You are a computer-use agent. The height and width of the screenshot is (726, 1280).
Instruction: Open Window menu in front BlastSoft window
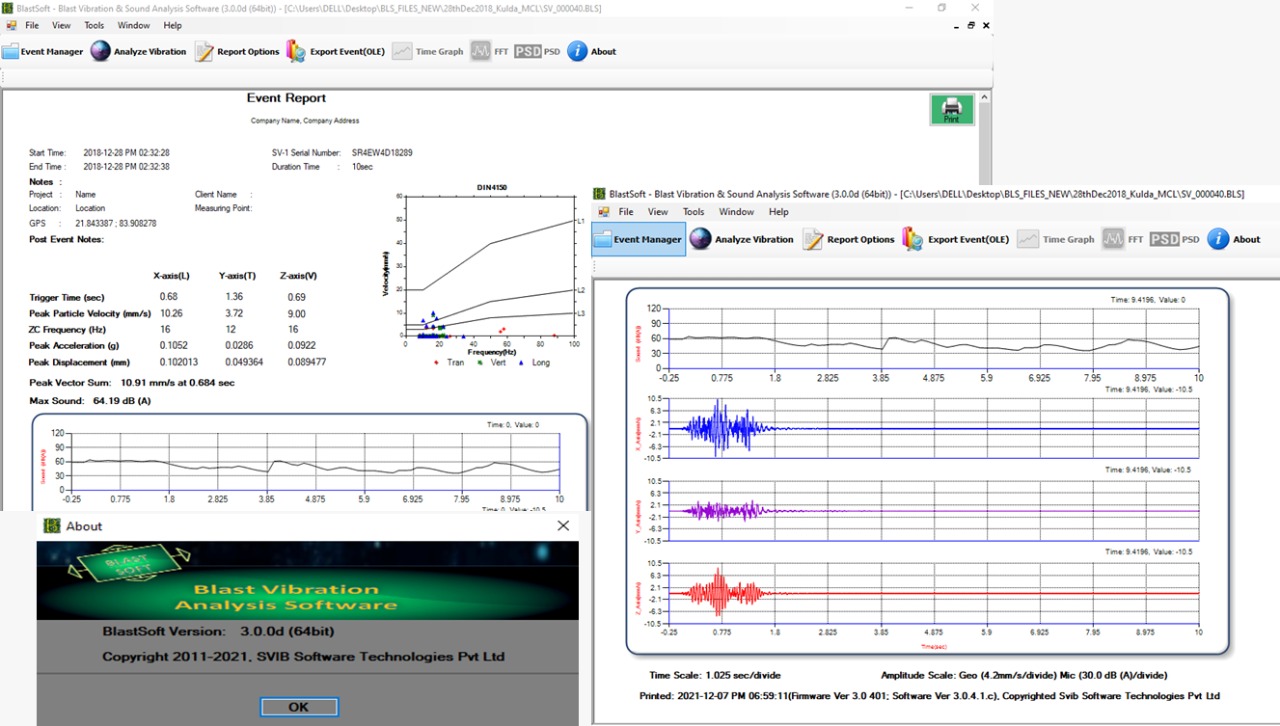[736, 212]
